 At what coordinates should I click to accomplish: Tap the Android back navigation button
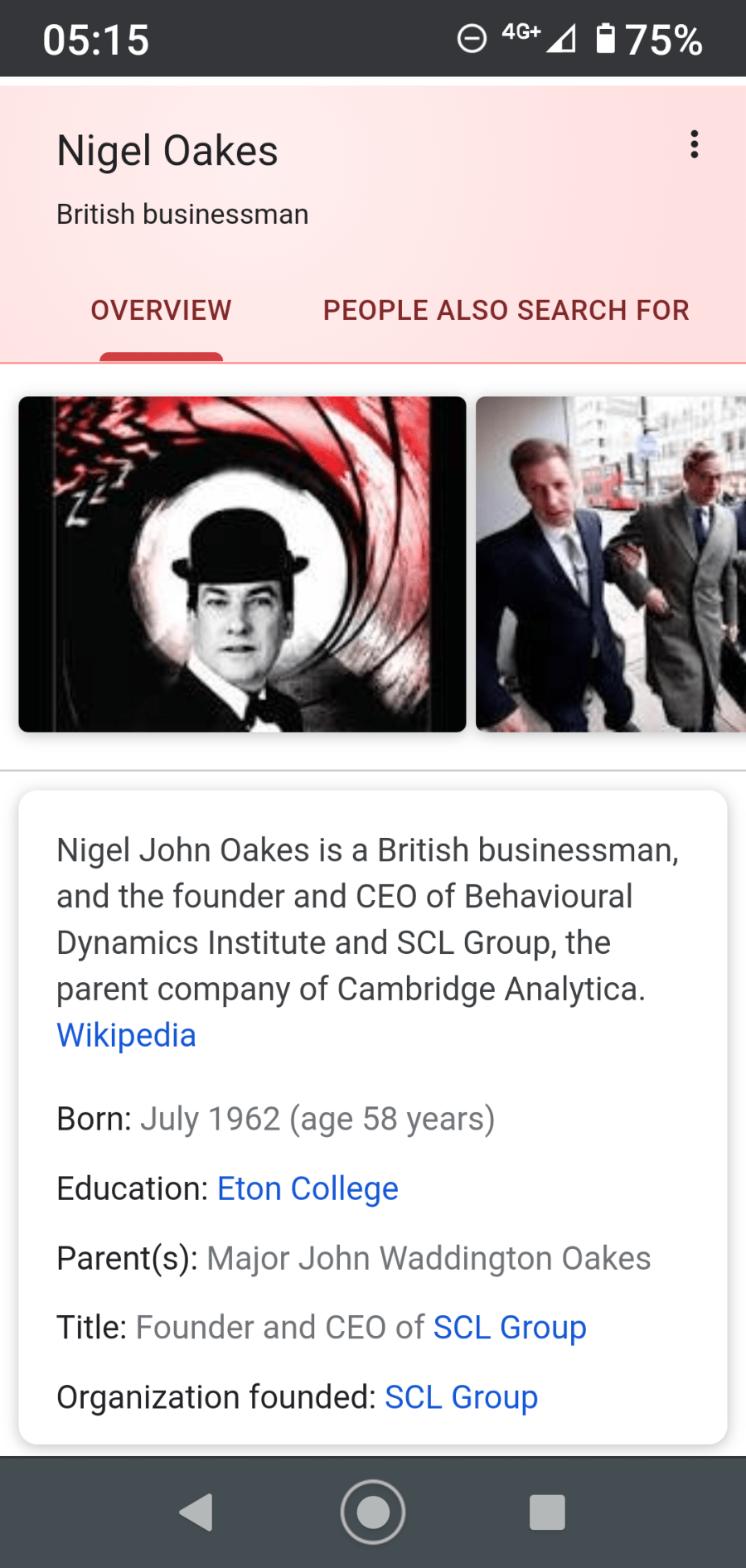tap(197, 1512)
